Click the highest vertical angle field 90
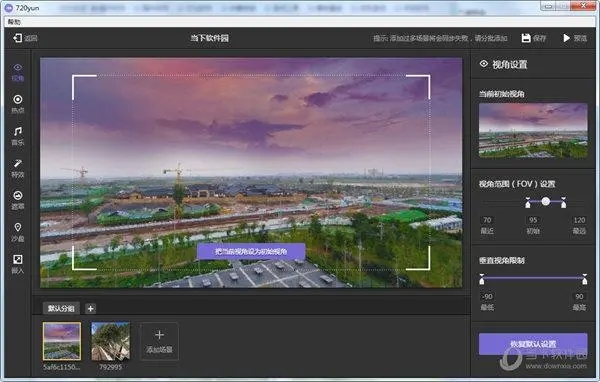600x382 pixels. pyautogui.click(x=579, y=296)
